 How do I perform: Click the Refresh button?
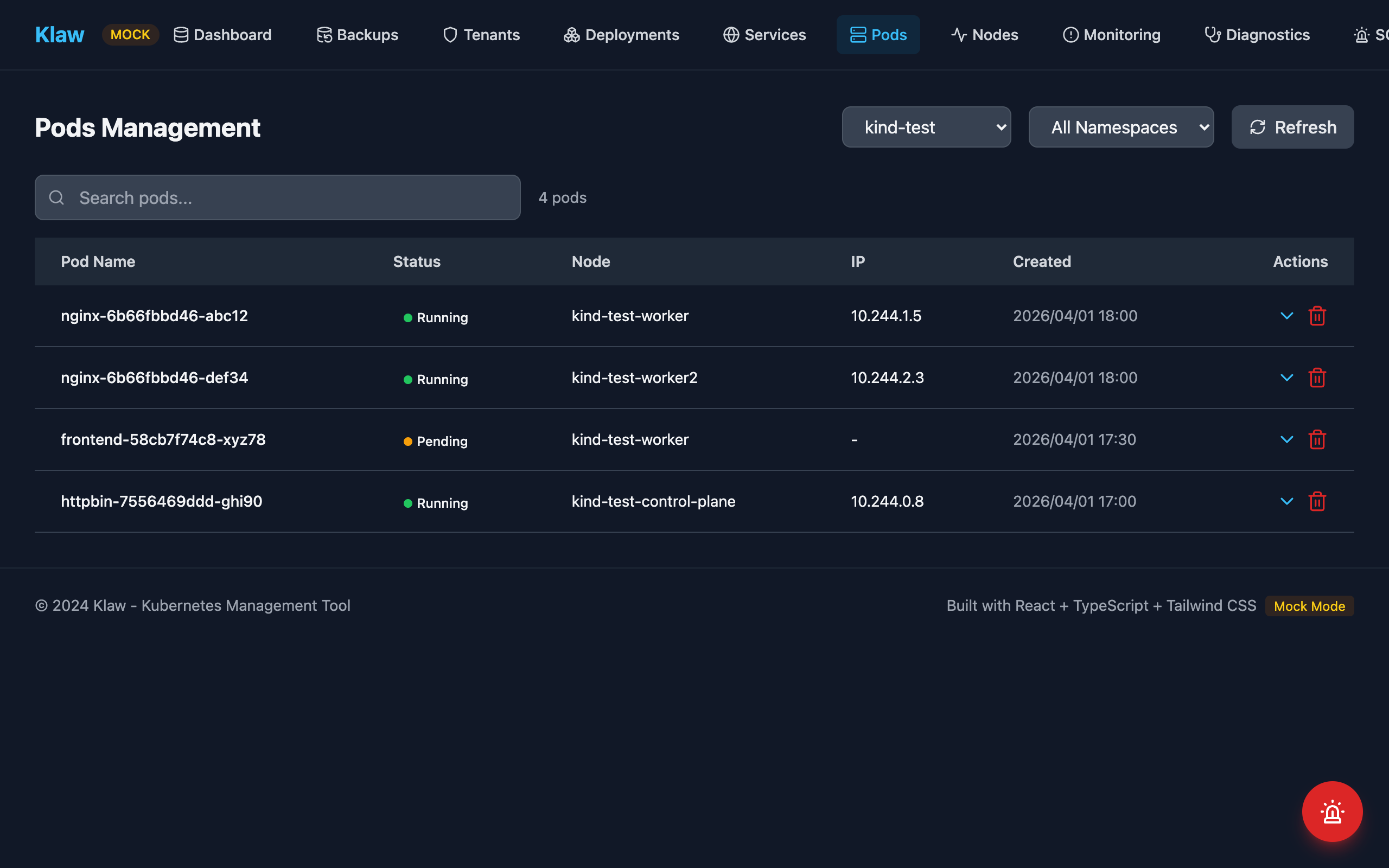point(1292,127)
